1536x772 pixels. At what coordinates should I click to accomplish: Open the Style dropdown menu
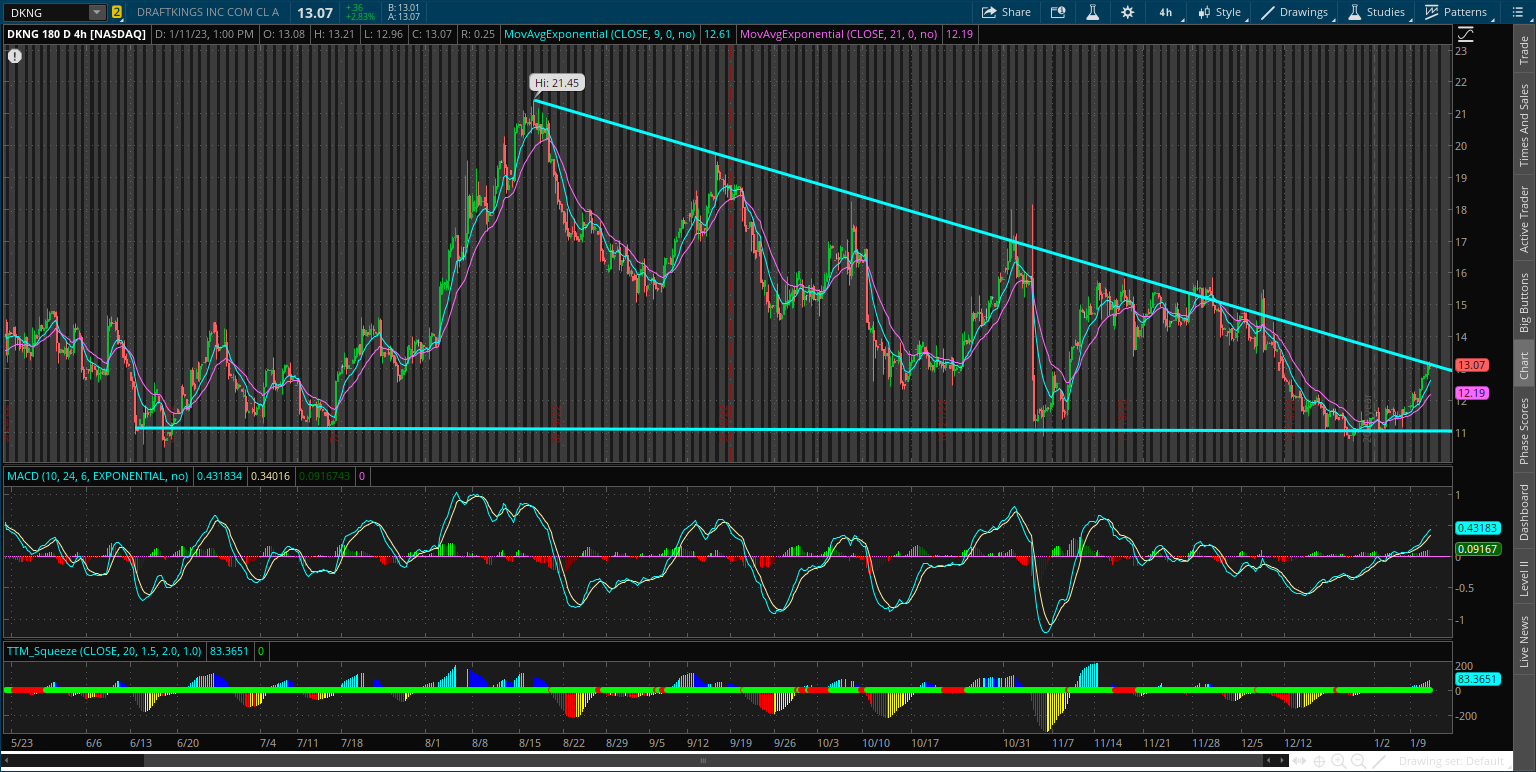click(x=1218, y=12)
